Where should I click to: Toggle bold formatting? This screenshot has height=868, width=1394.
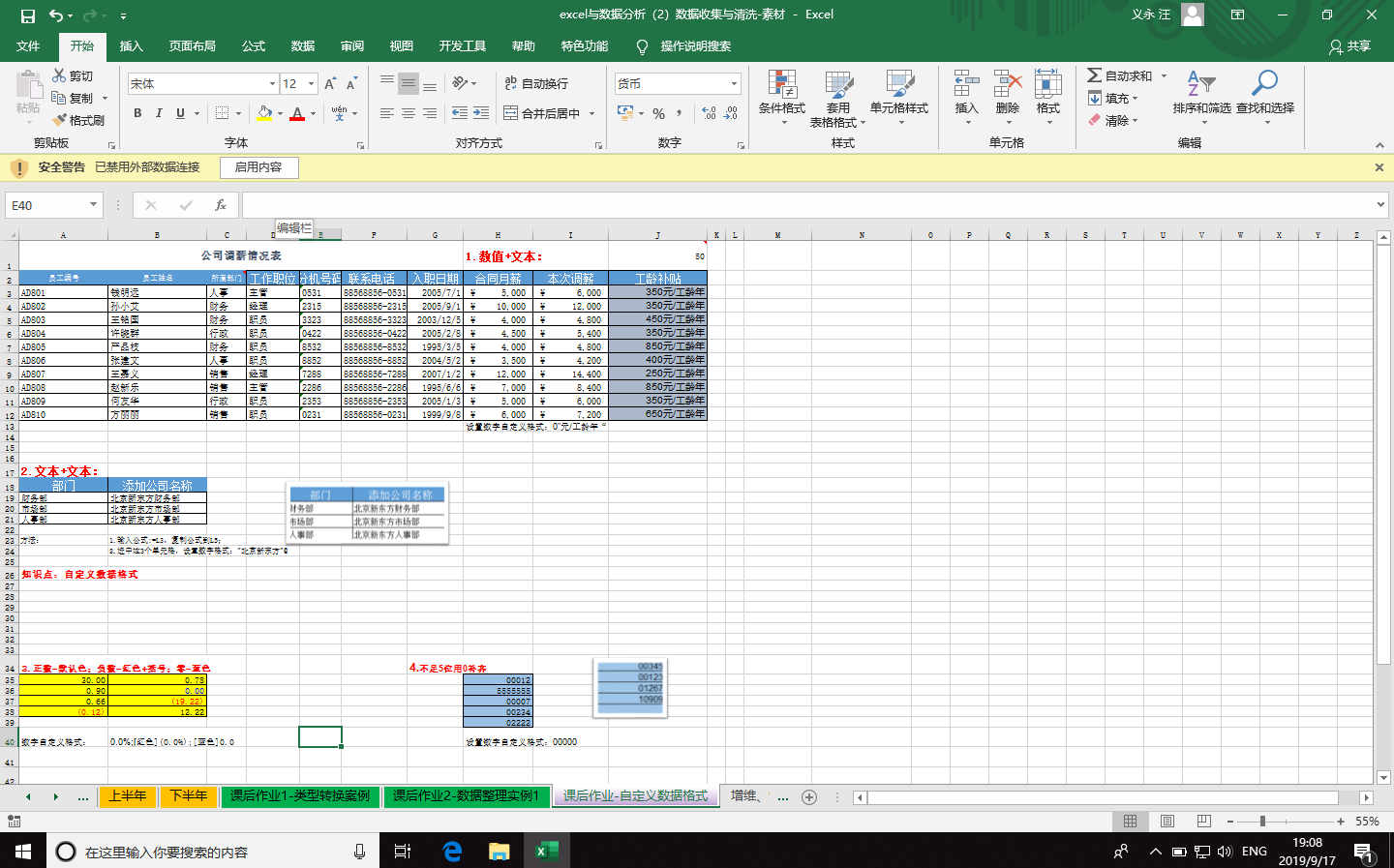137,113
